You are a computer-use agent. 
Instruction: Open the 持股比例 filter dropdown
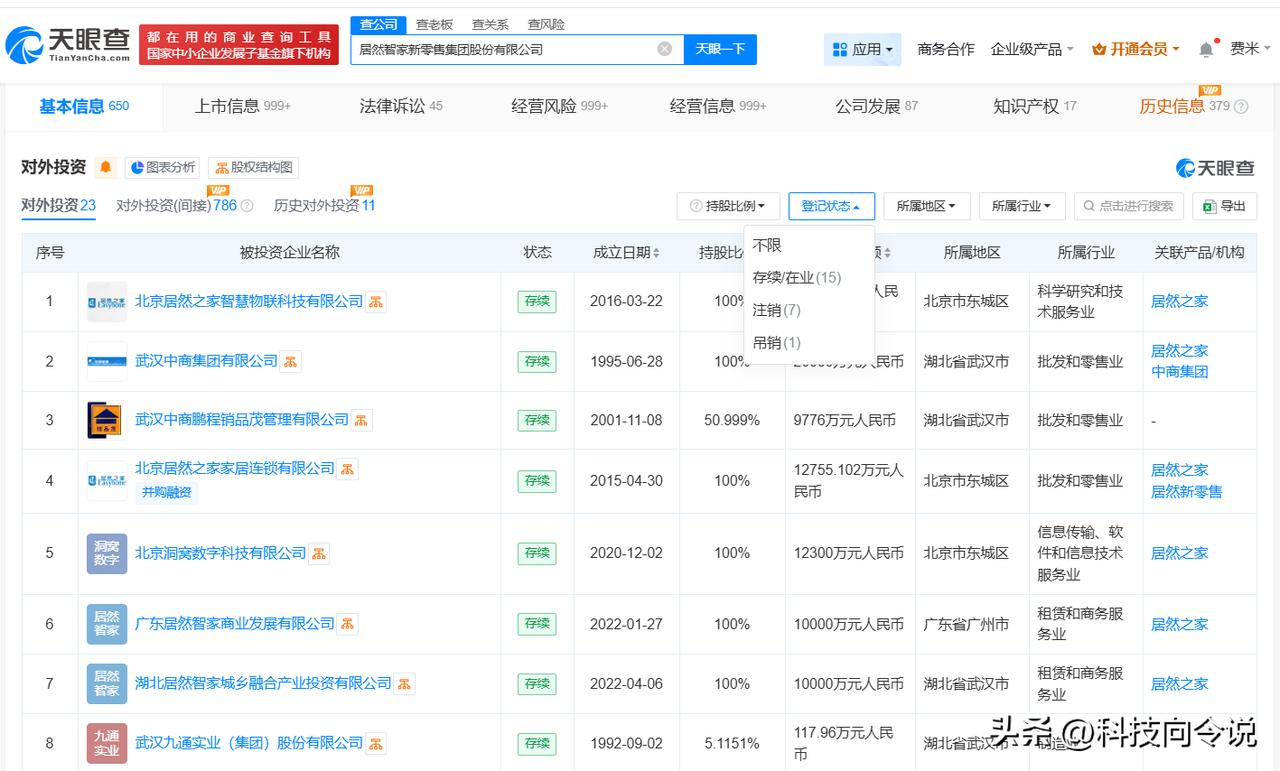728,206
